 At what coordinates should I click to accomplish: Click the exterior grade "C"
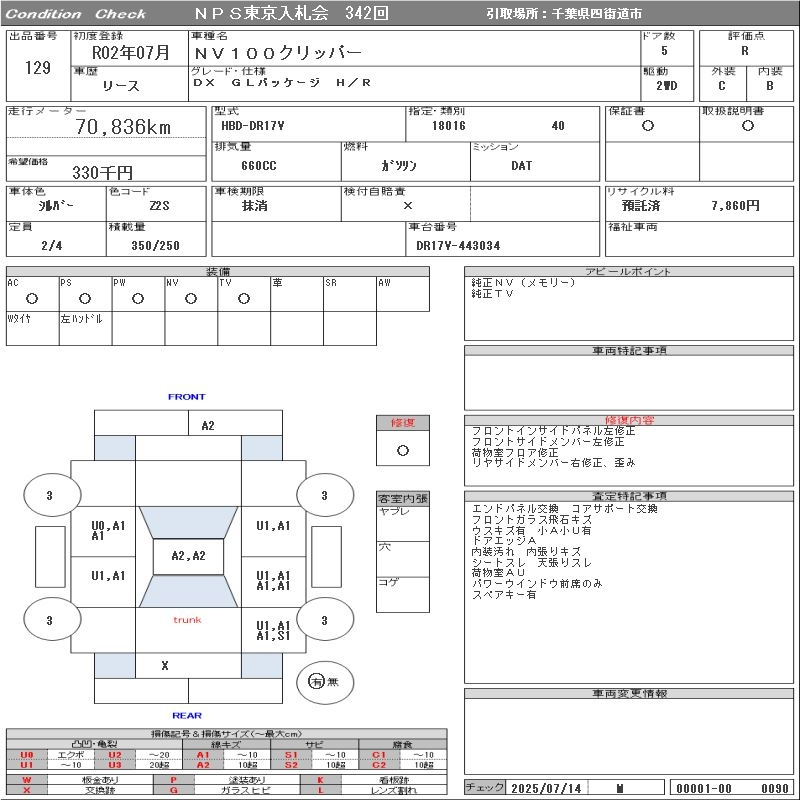pos(721,86)
